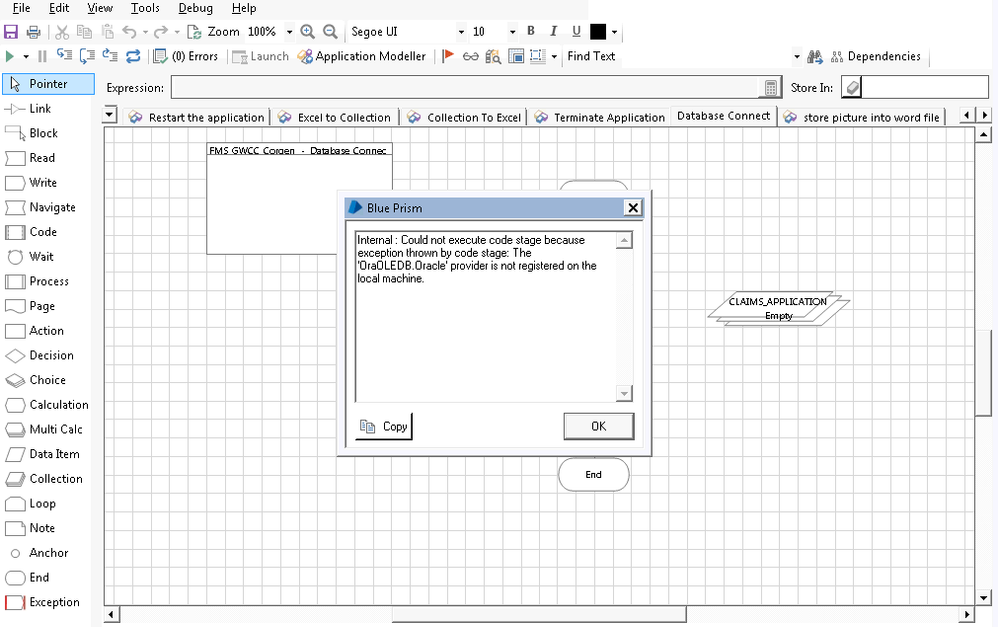Toggle Underline text formatting

click(576, 32)
